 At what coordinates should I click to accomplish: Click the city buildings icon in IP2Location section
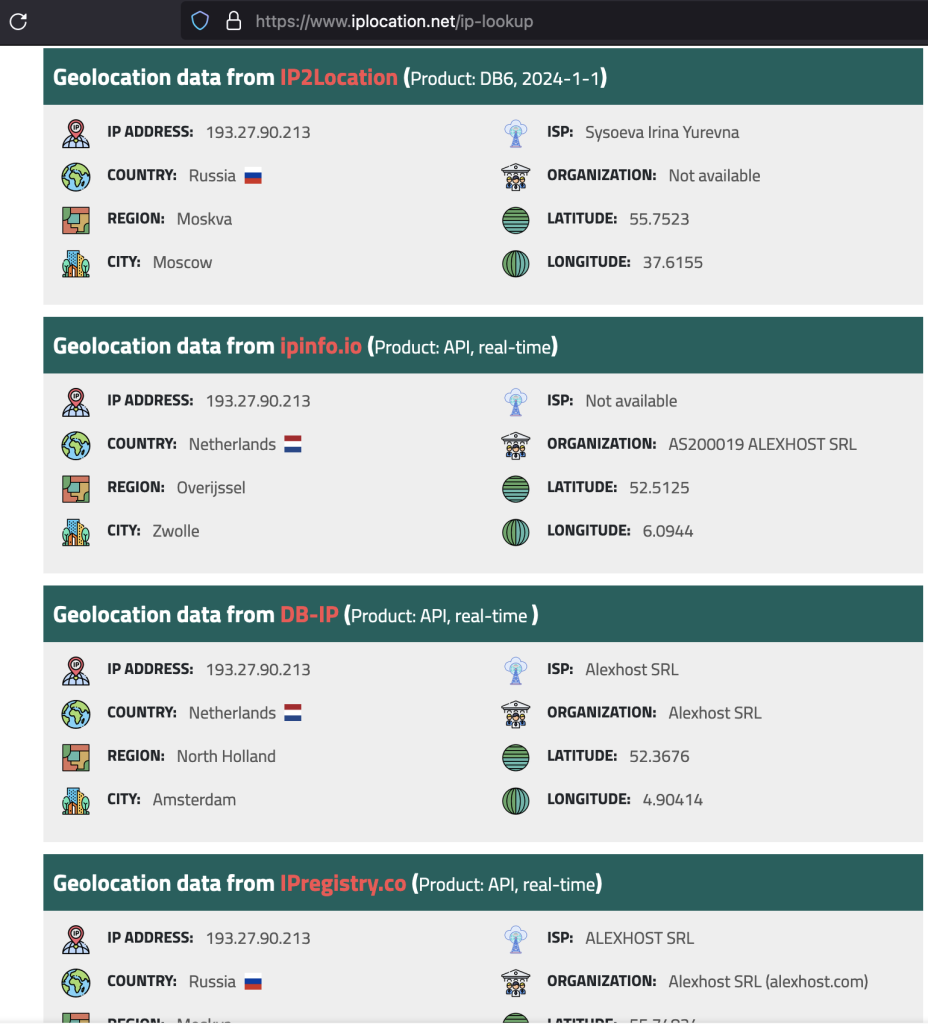coord(76,263)
